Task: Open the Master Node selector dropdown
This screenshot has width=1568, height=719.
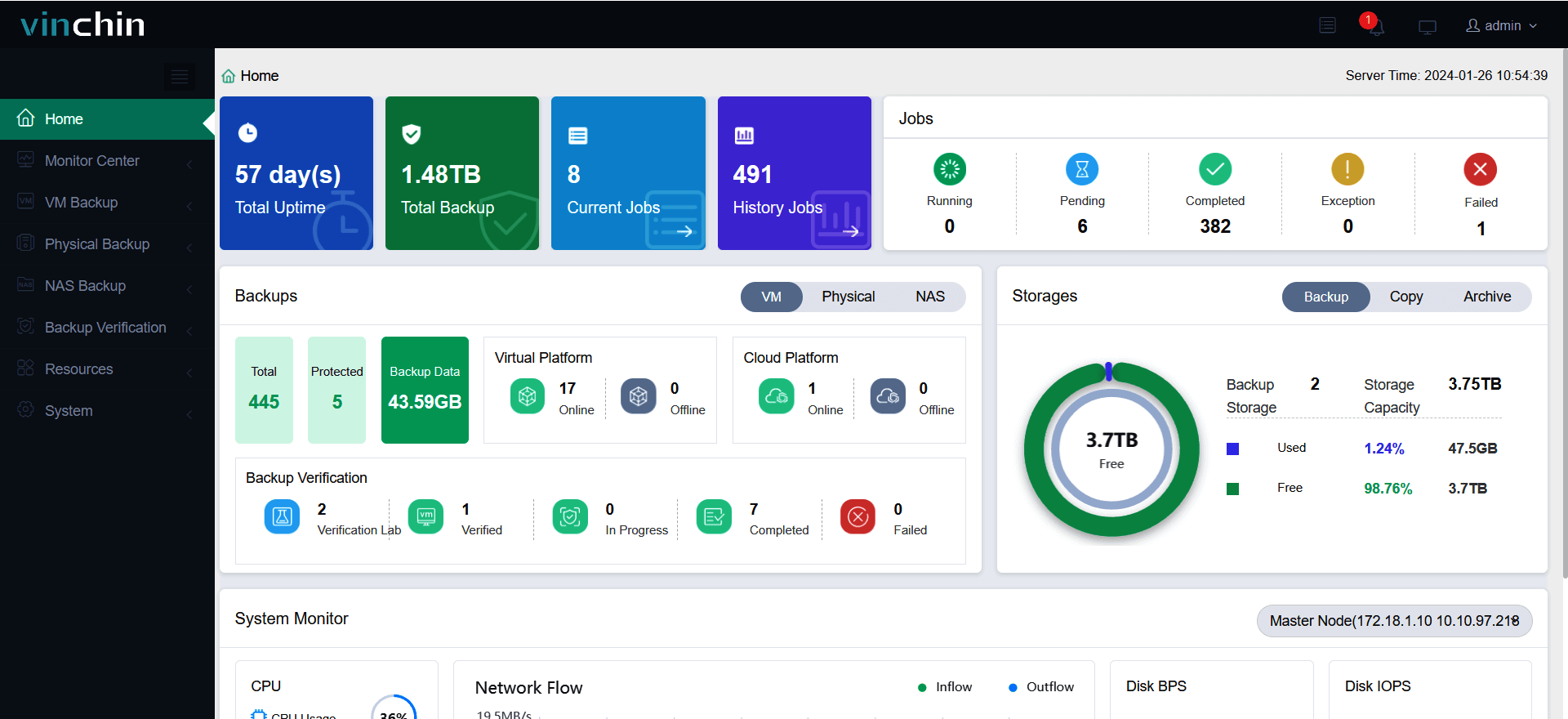Action: click(1394, 621)
